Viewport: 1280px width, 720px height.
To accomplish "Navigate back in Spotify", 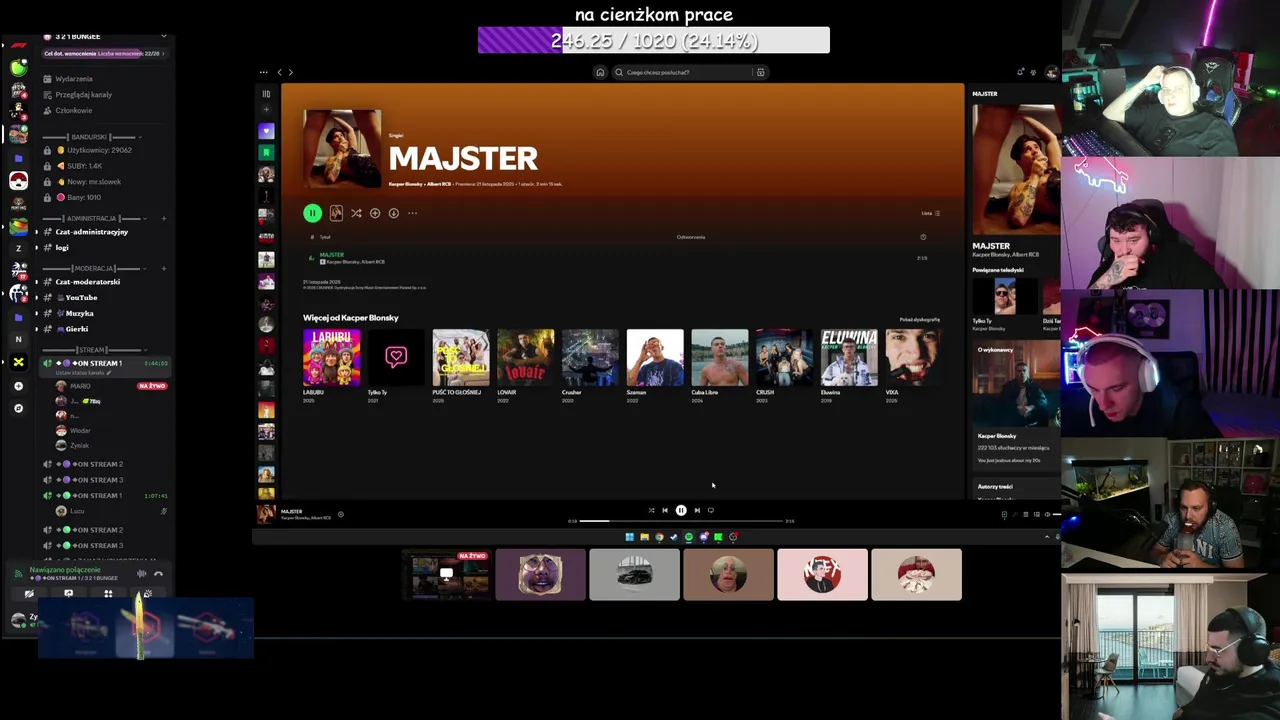I will point(279,72).
